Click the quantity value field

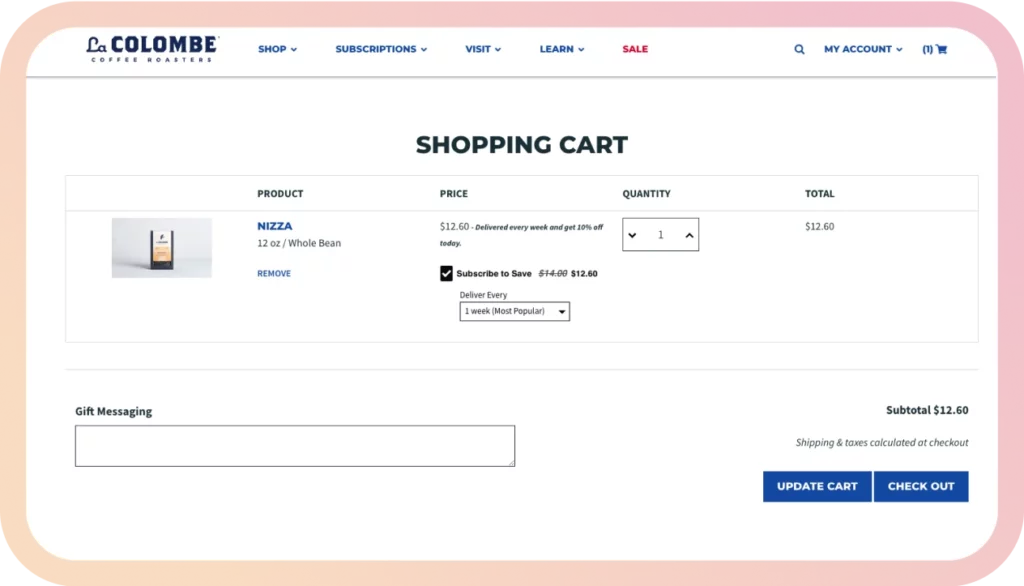pos(660,235)
